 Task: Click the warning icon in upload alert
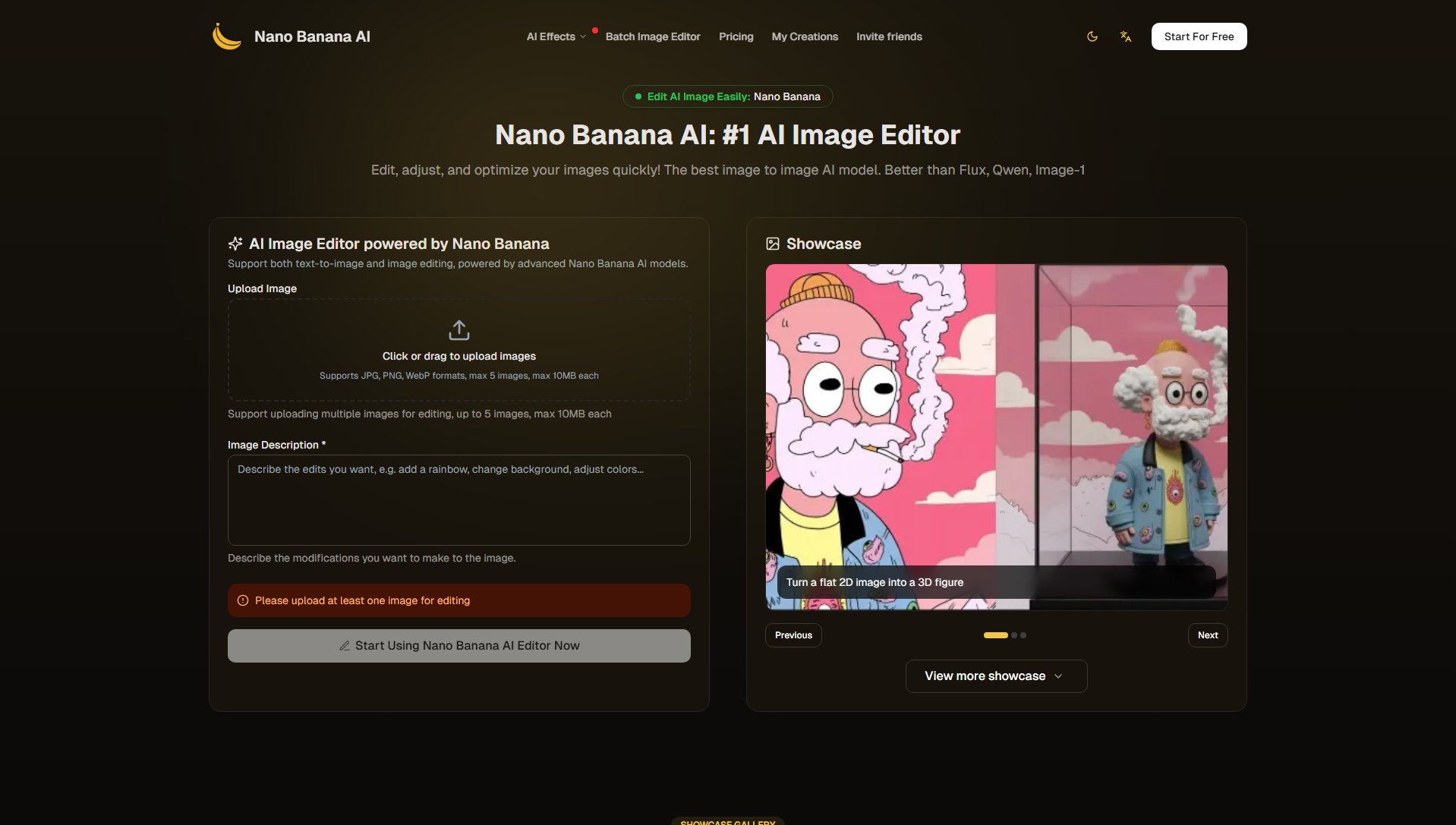click(x=243, y=600)
